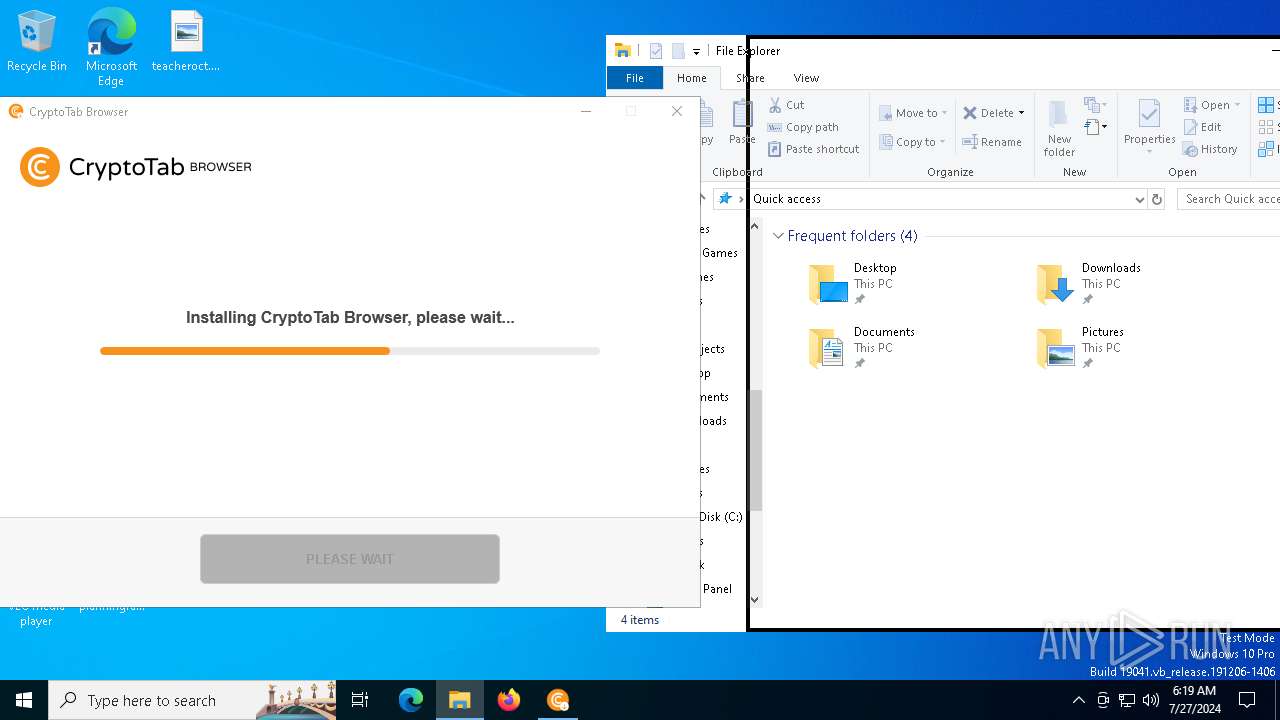This screenshot has width=1280, height=720.
Task: Click navigation pane scrollbar up arrow
Action: coord(755,228)
